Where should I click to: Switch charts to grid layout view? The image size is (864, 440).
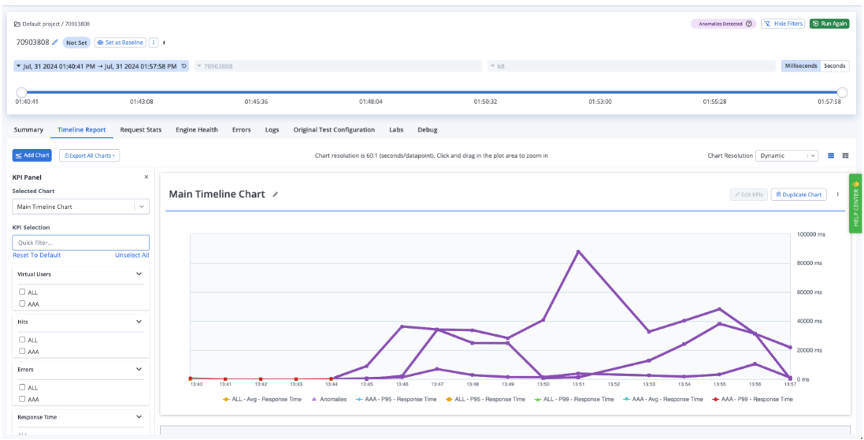click(x=845, y=156)
